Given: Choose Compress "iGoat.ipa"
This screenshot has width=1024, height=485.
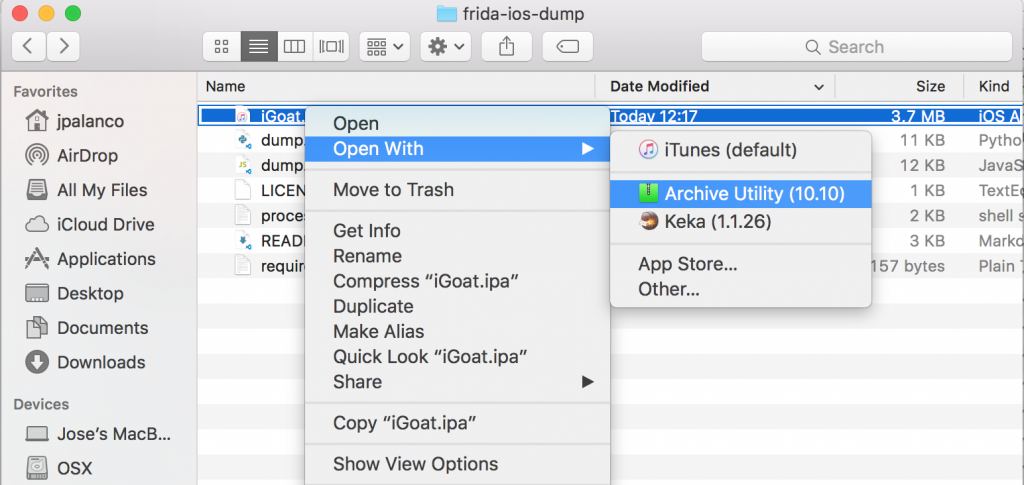Looking at the screenshot, I should coord(458,281).
